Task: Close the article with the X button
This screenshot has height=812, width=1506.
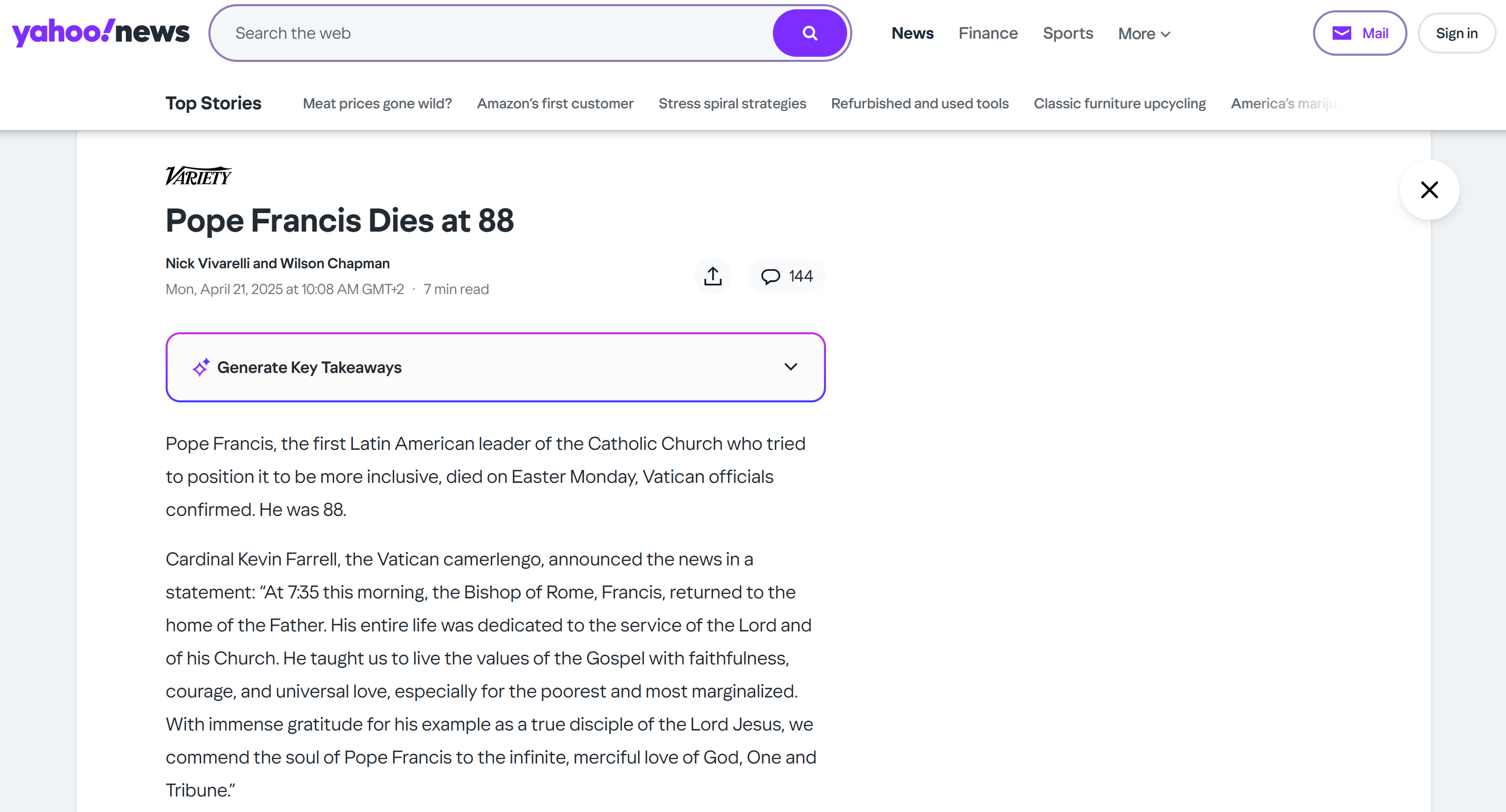Action: tap(1429, 189)
